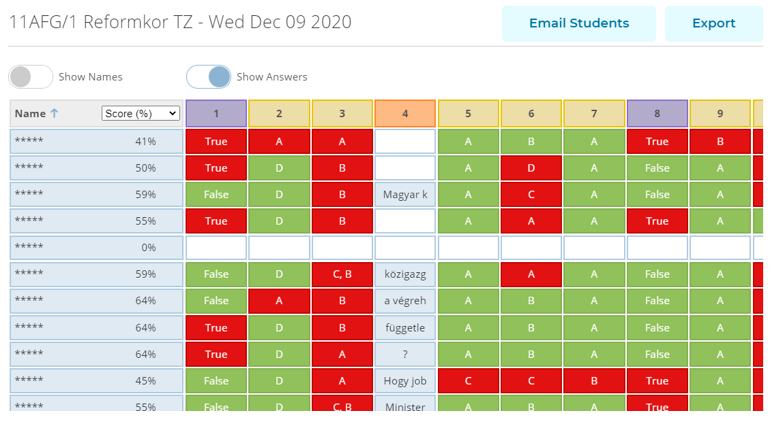The image size is (772, 433).
Task: Open the 'Hogy job' answer cell
Action: (x=405, y=381)
